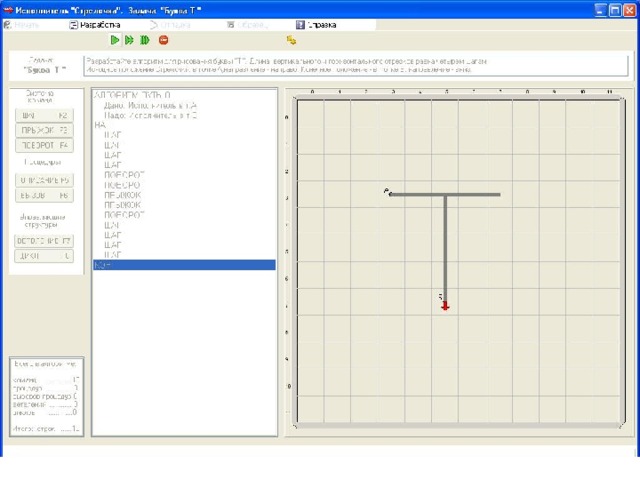Click the ОПИСАНИЕ F5 procedure button
The width and height of the screenshot is (640, 480).
[x=44, y=180]
